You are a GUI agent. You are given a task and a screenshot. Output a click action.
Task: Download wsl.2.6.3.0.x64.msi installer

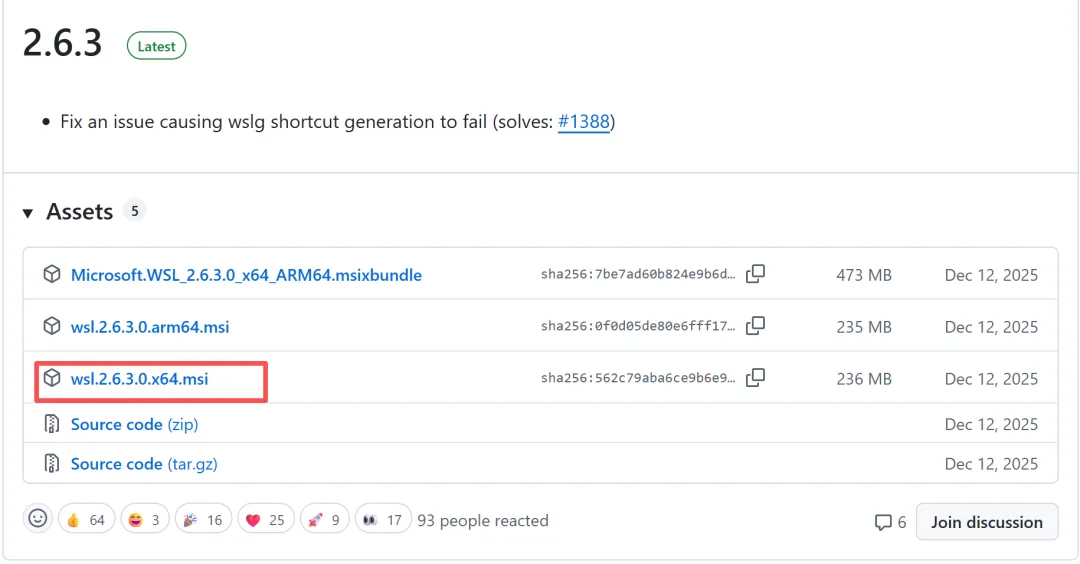coord(140,379)
